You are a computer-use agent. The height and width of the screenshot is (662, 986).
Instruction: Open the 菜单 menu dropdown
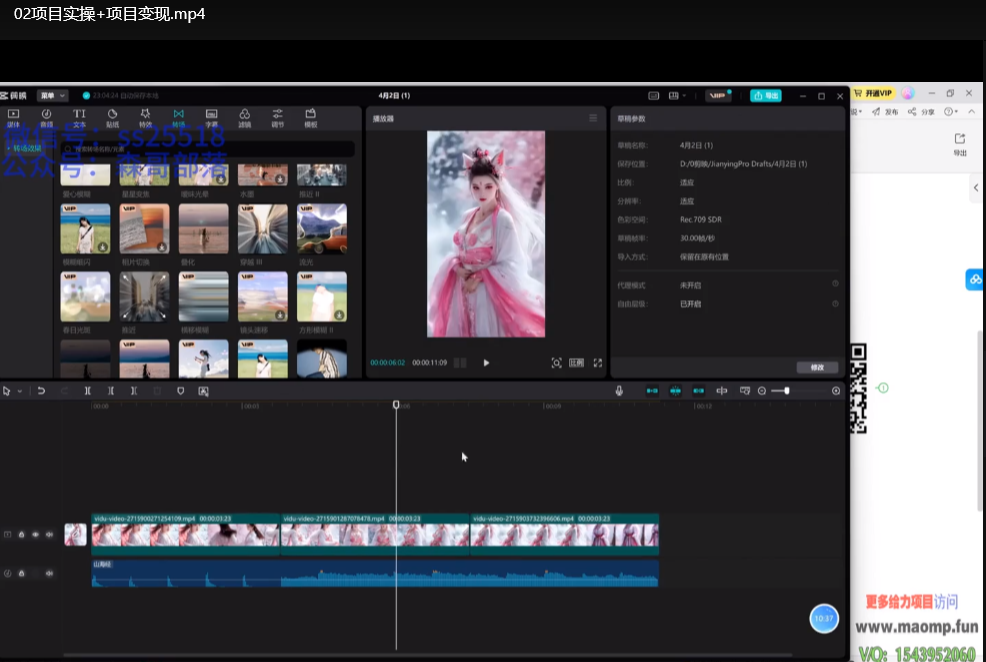52,96
